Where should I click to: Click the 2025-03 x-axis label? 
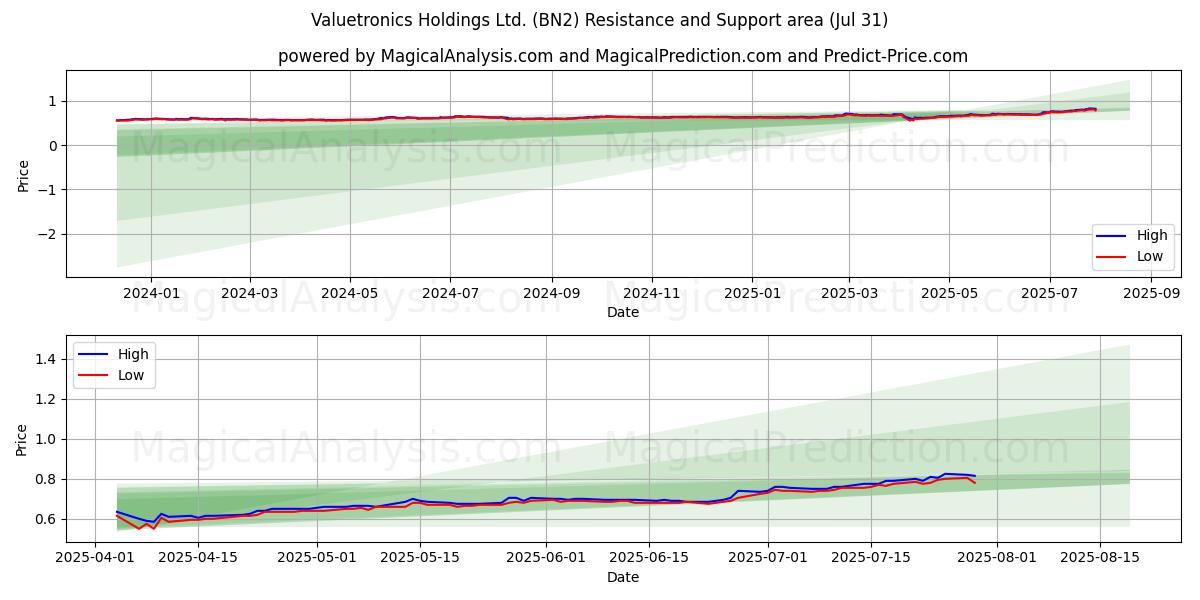(x=849, y=294)
